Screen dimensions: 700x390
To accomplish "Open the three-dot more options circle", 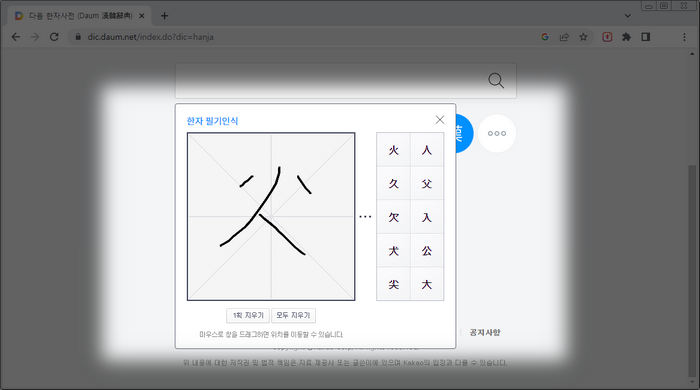I will click(497, 133).
